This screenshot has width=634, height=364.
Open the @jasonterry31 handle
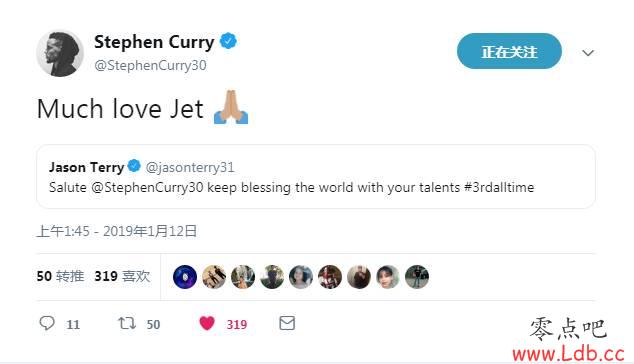click(190, 167)
